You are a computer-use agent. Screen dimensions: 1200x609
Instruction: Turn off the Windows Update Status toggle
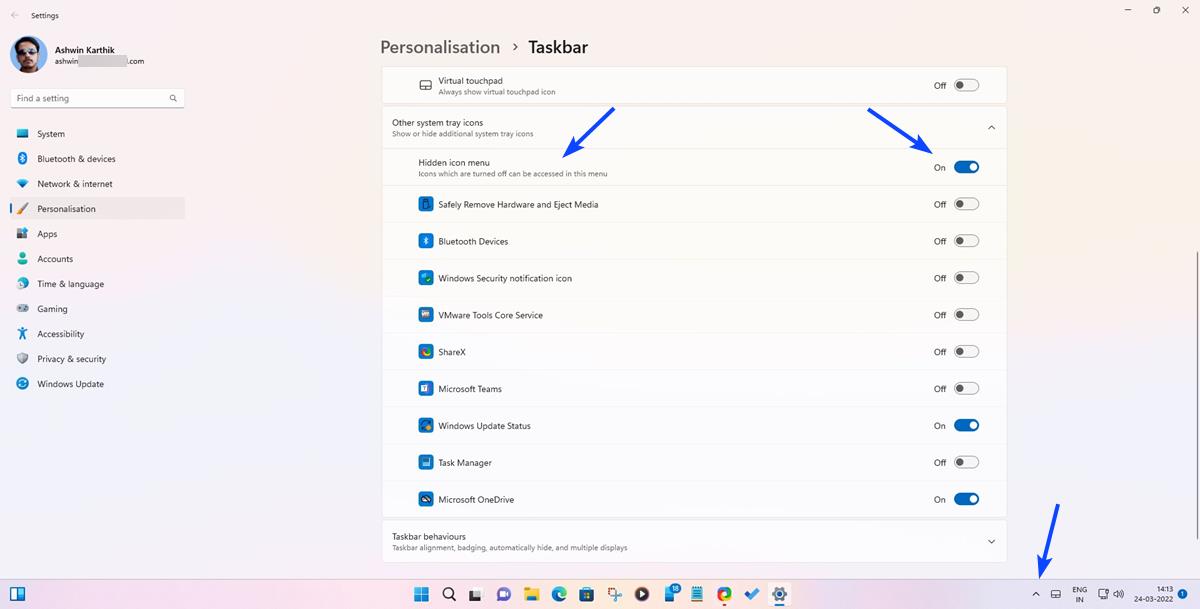point(966,425)
